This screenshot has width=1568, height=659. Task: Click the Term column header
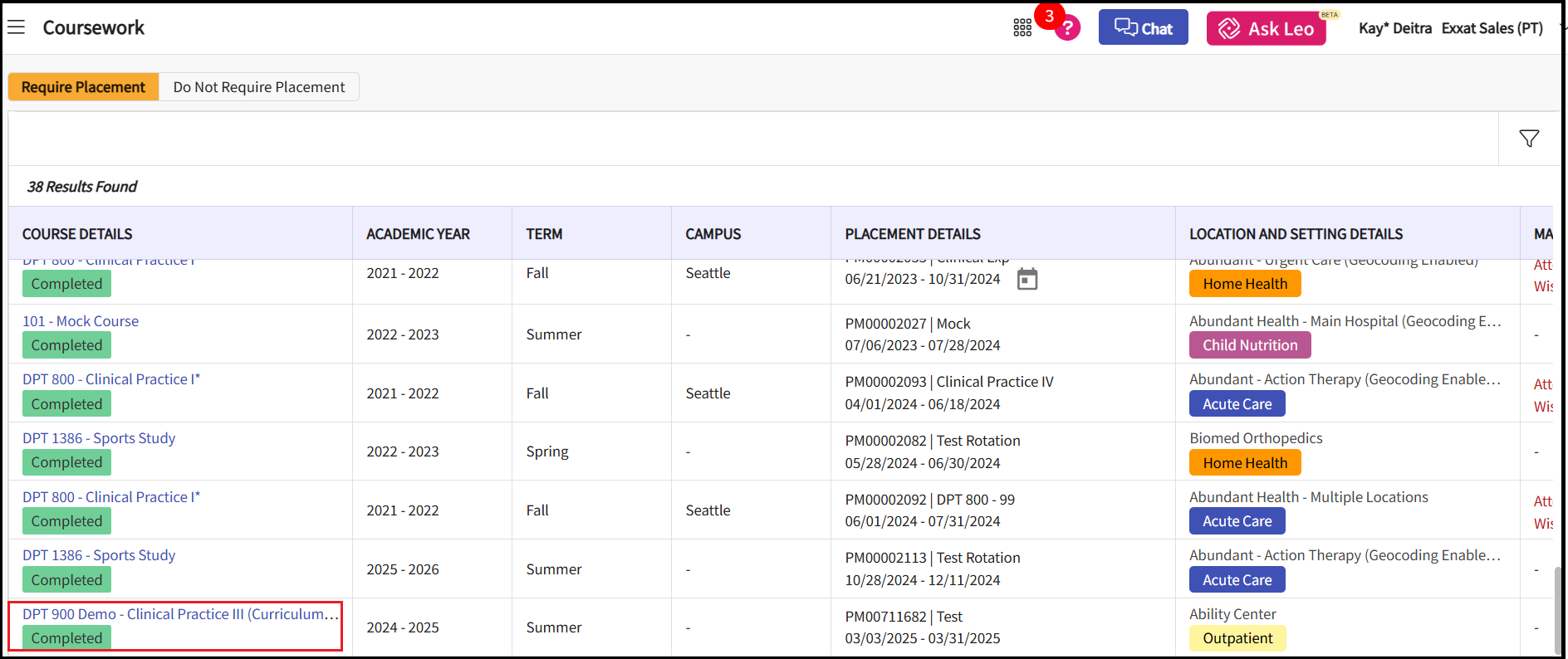pyautogui.click(x=544, y=234)
